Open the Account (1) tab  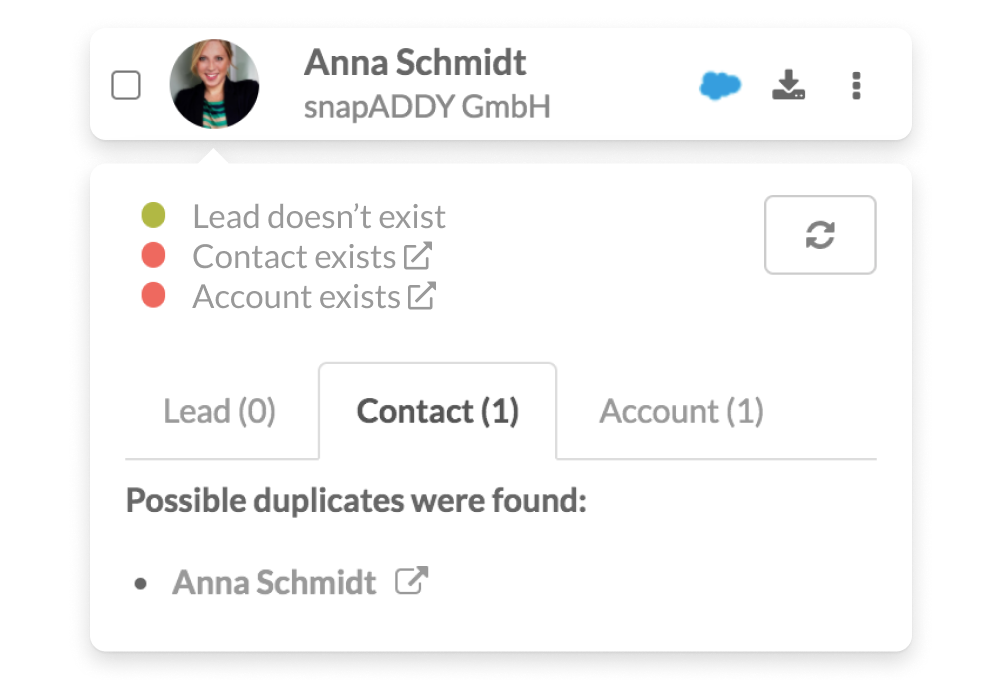click(681, 411)
